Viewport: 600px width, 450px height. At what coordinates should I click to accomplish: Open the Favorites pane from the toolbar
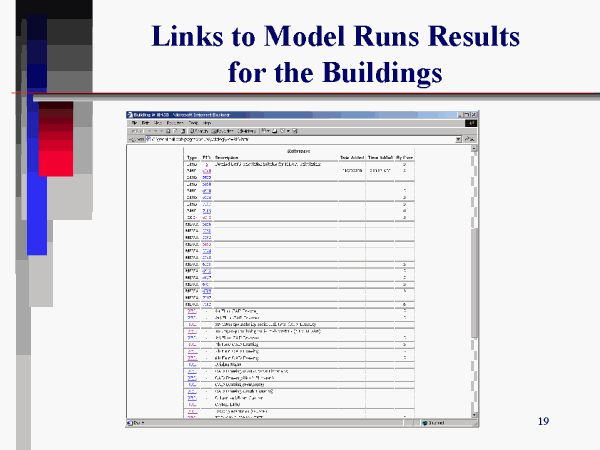pyautogui.click(x=222, y=131)
